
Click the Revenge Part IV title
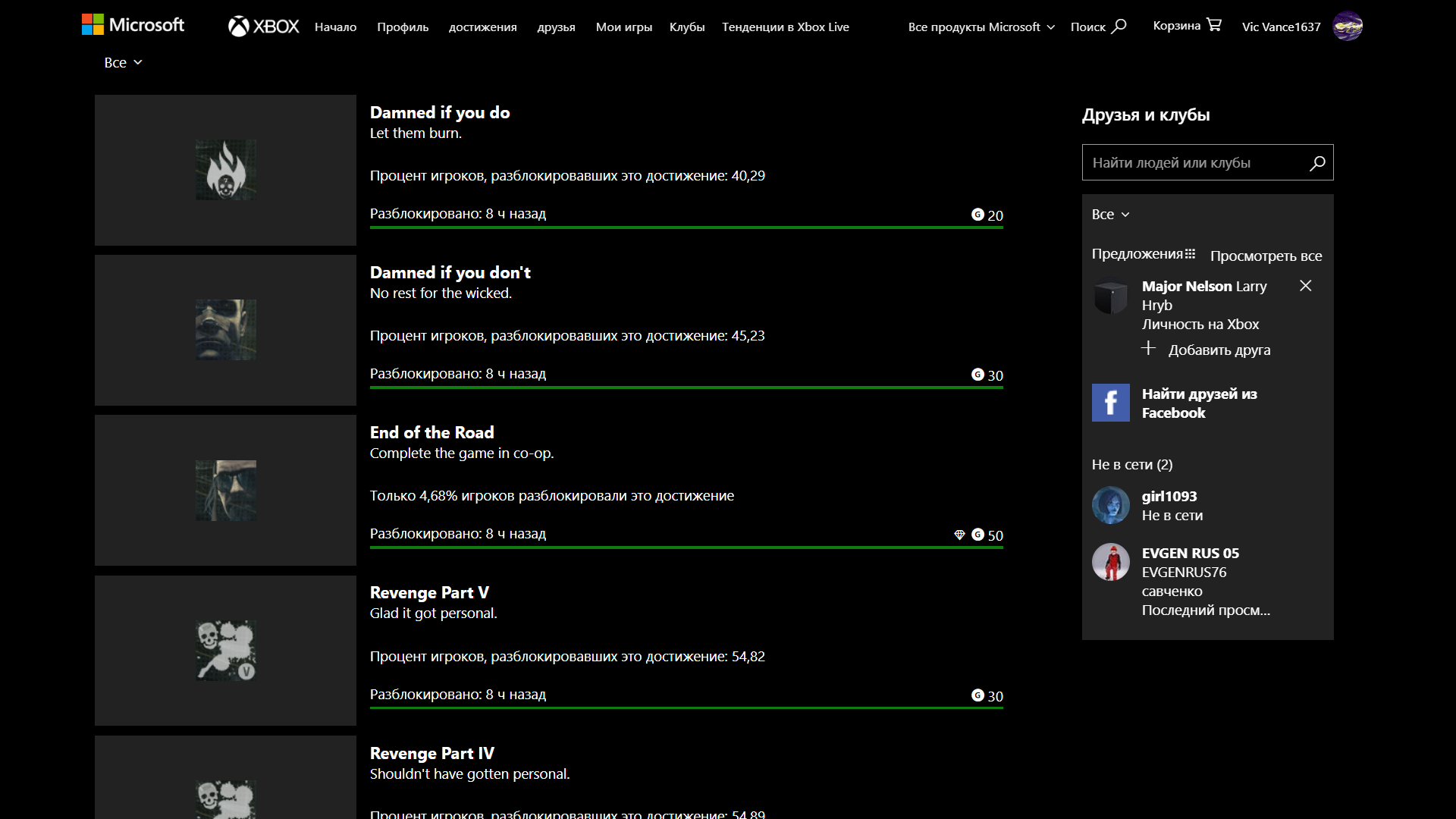tap(432, 753)
